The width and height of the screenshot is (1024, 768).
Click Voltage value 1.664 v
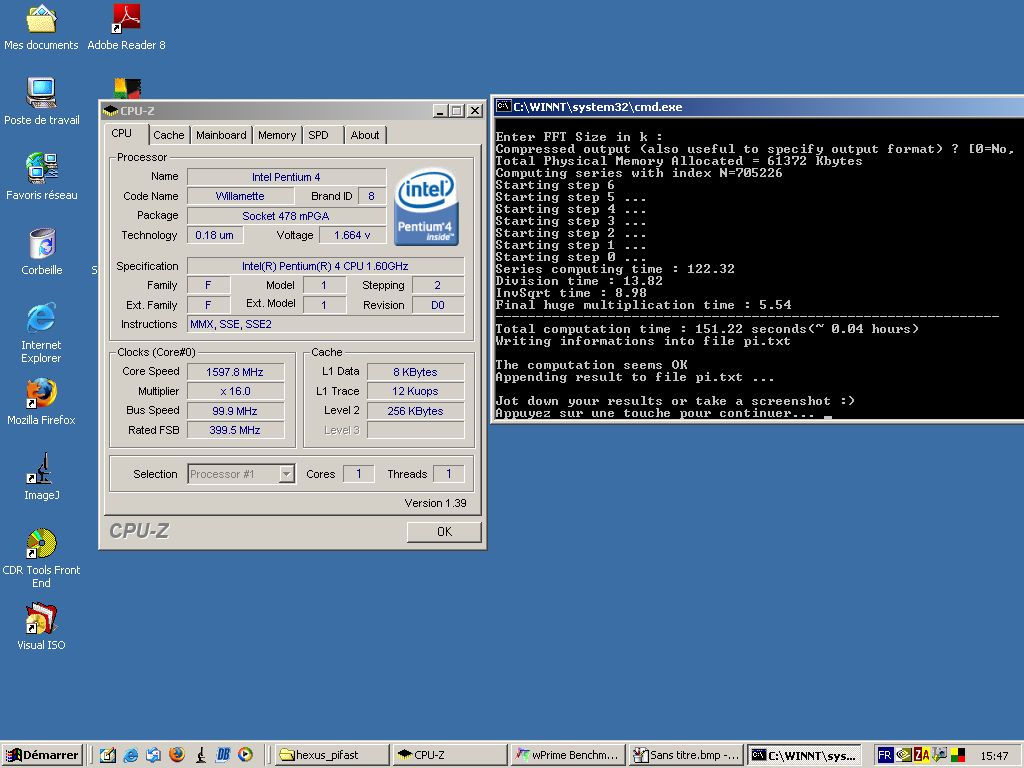(352, 235)
